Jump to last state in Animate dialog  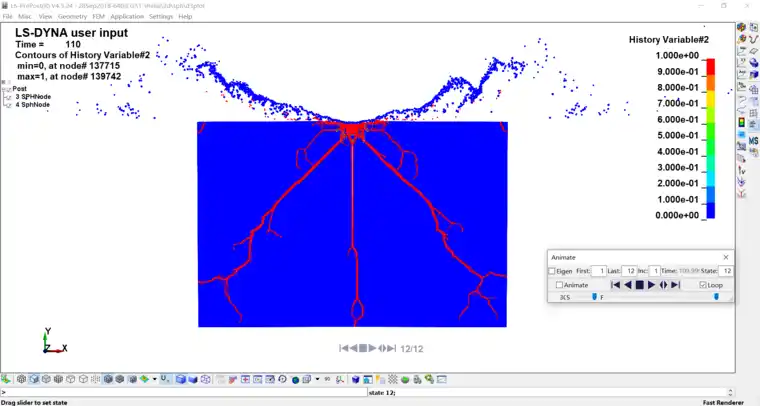(x=676, y=285)
